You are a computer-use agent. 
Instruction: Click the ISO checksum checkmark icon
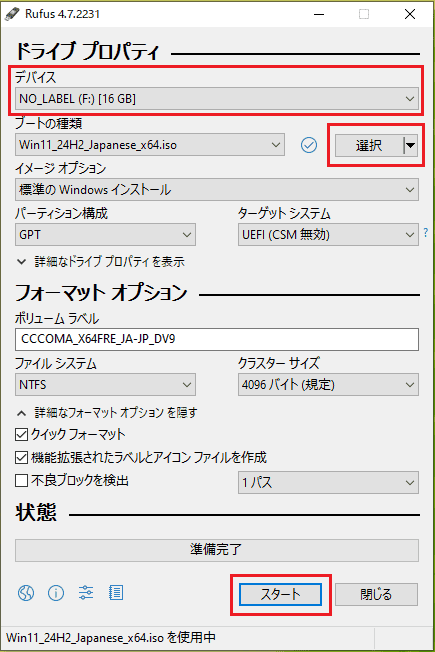(309, 145)
